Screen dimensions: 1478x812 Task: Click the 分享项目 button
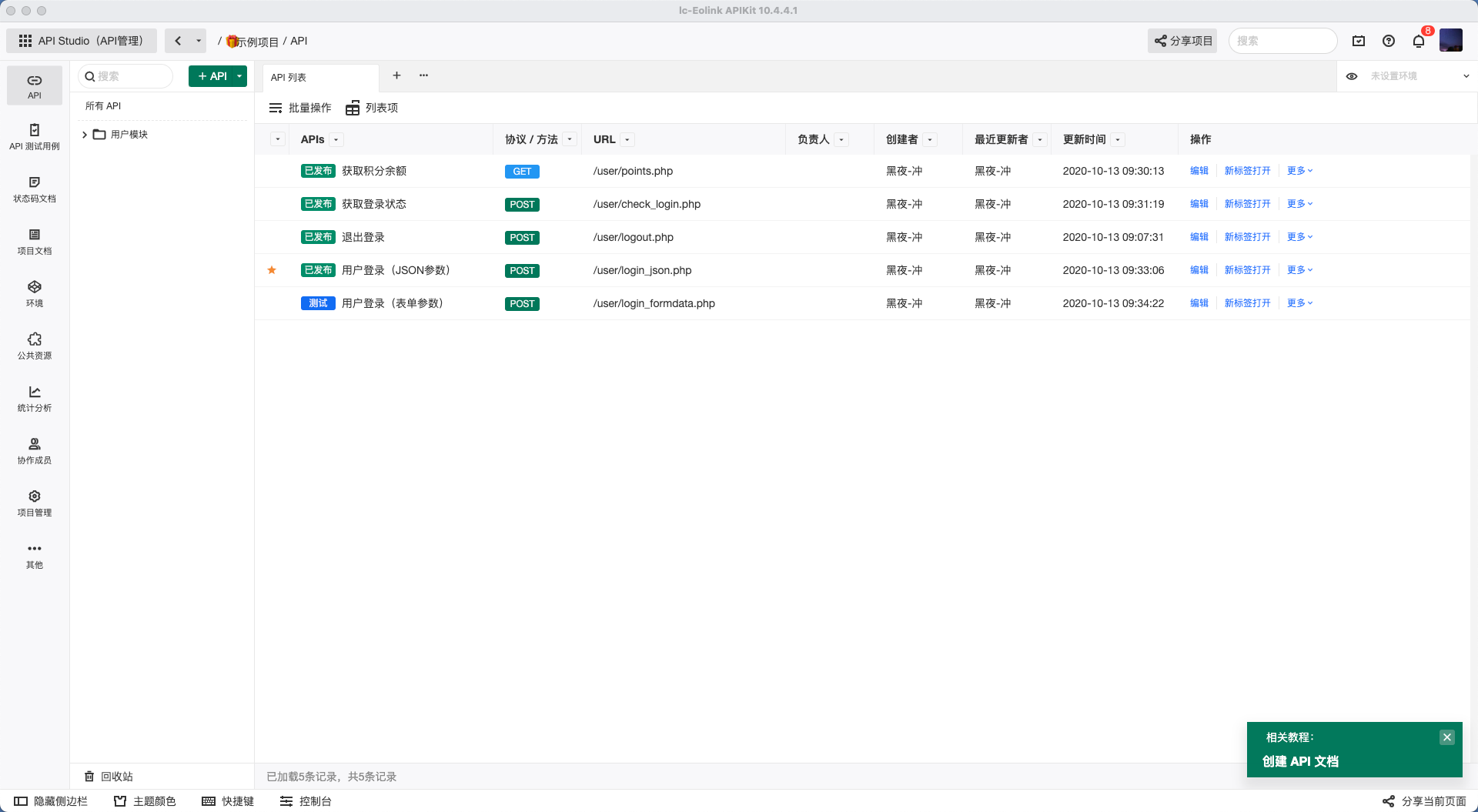(1182, 41)
